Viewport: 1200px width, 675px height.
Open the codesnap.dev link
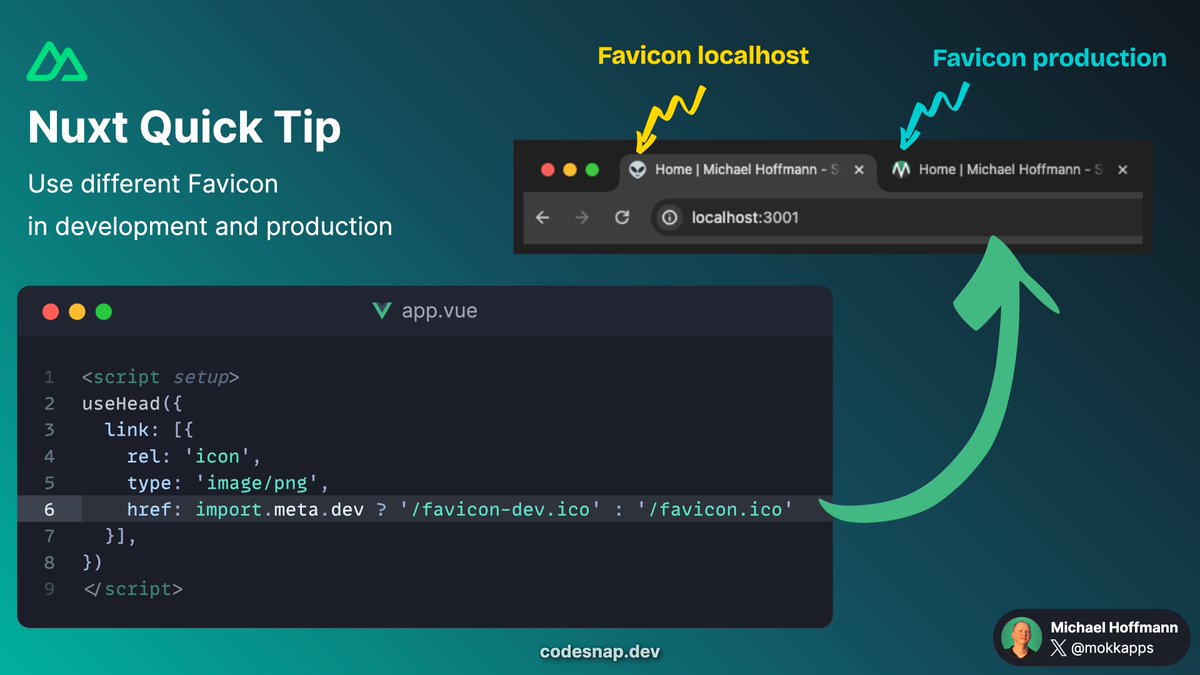(x=600, y=652)
